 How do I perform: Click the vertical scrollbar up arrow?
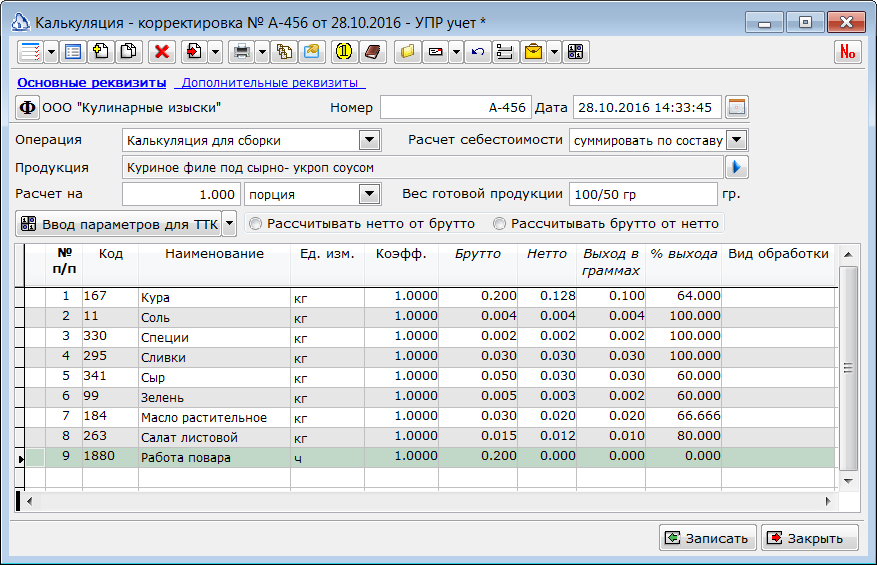(848, 255)
